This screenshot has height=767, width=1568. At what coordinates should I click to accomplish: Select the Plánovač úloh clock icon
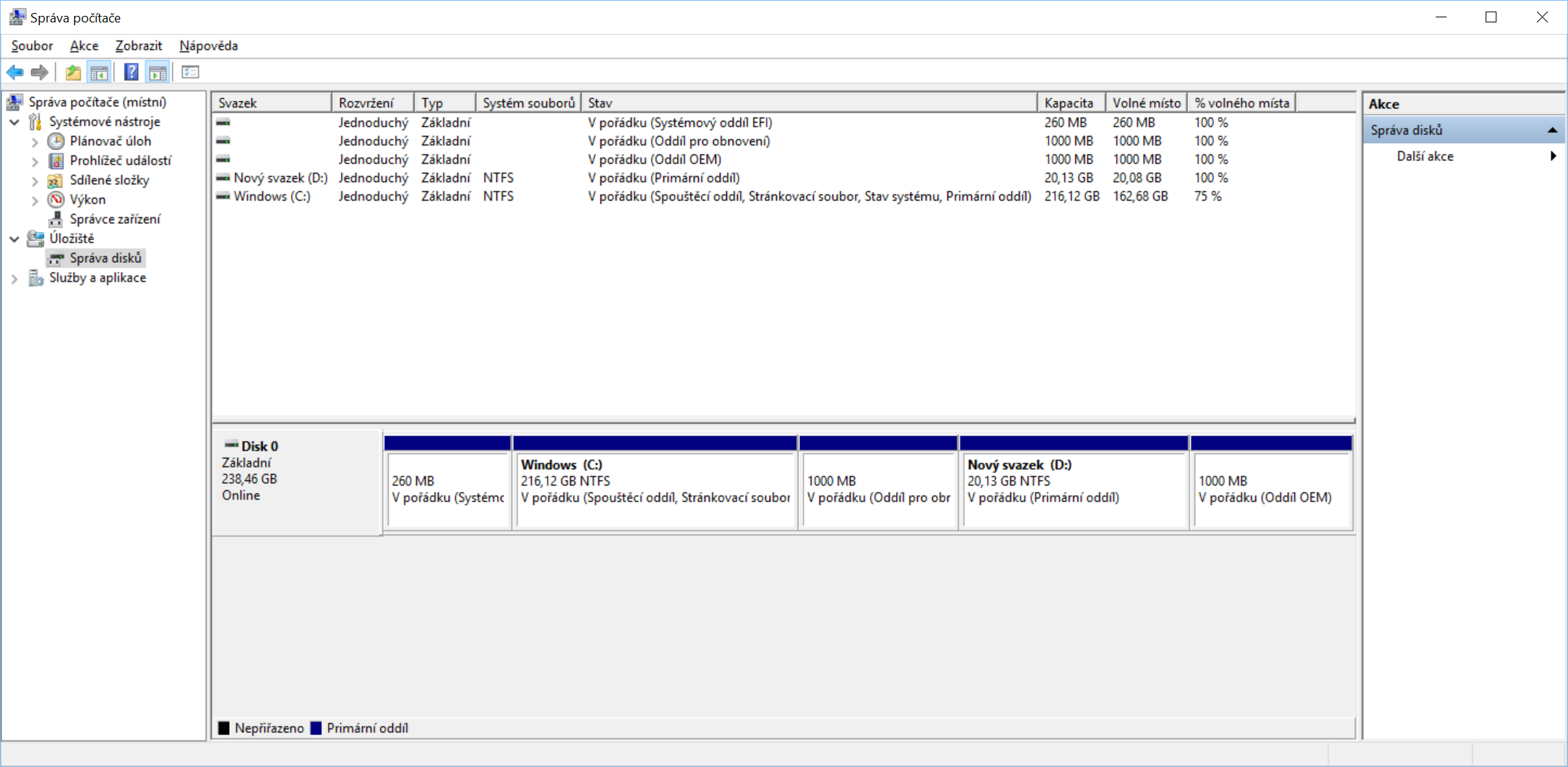(56, 141)
